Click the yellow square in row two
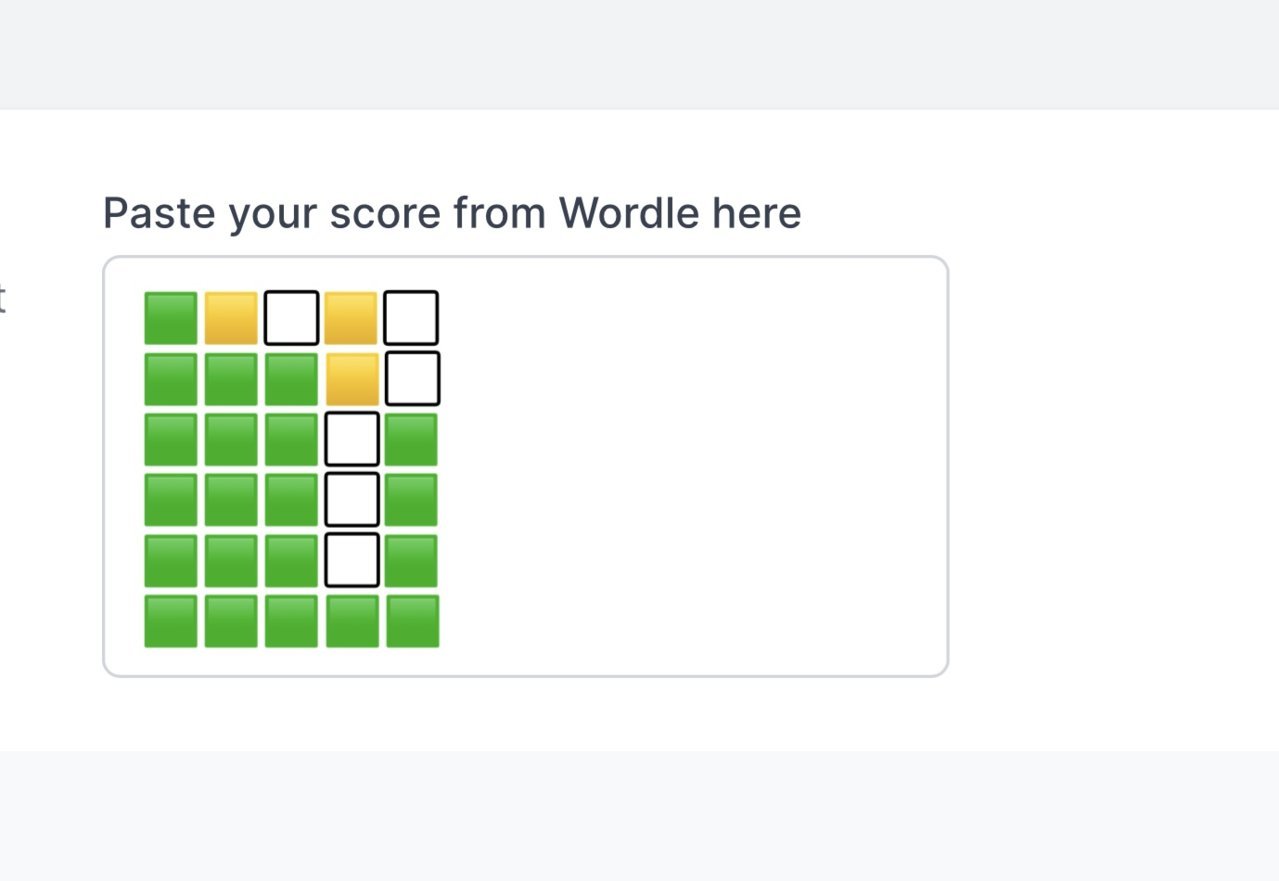 (x=352, y=379)
